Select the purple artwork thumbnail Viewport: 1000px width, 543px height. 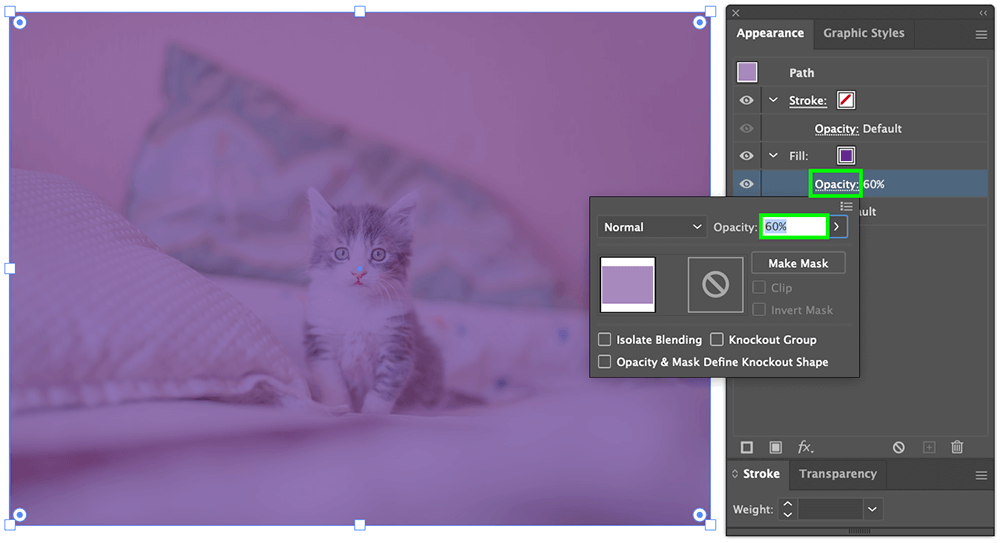[x=628, y=285]
